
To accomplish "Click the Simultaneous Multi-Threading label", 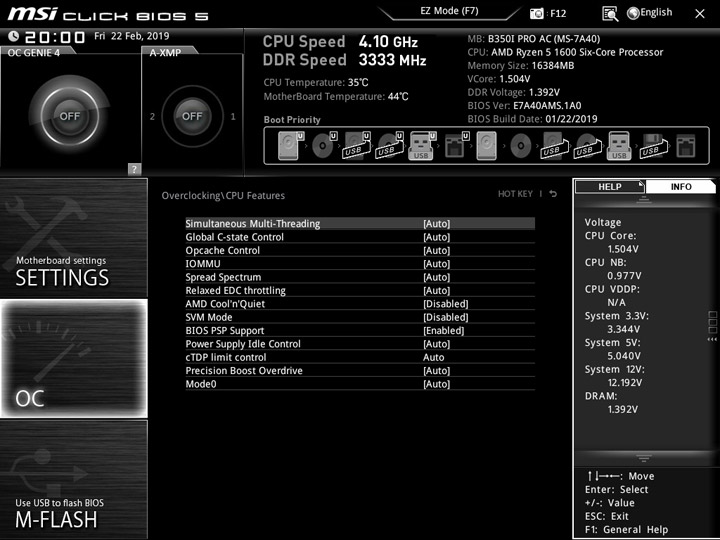I will click(x=253, y=224).
